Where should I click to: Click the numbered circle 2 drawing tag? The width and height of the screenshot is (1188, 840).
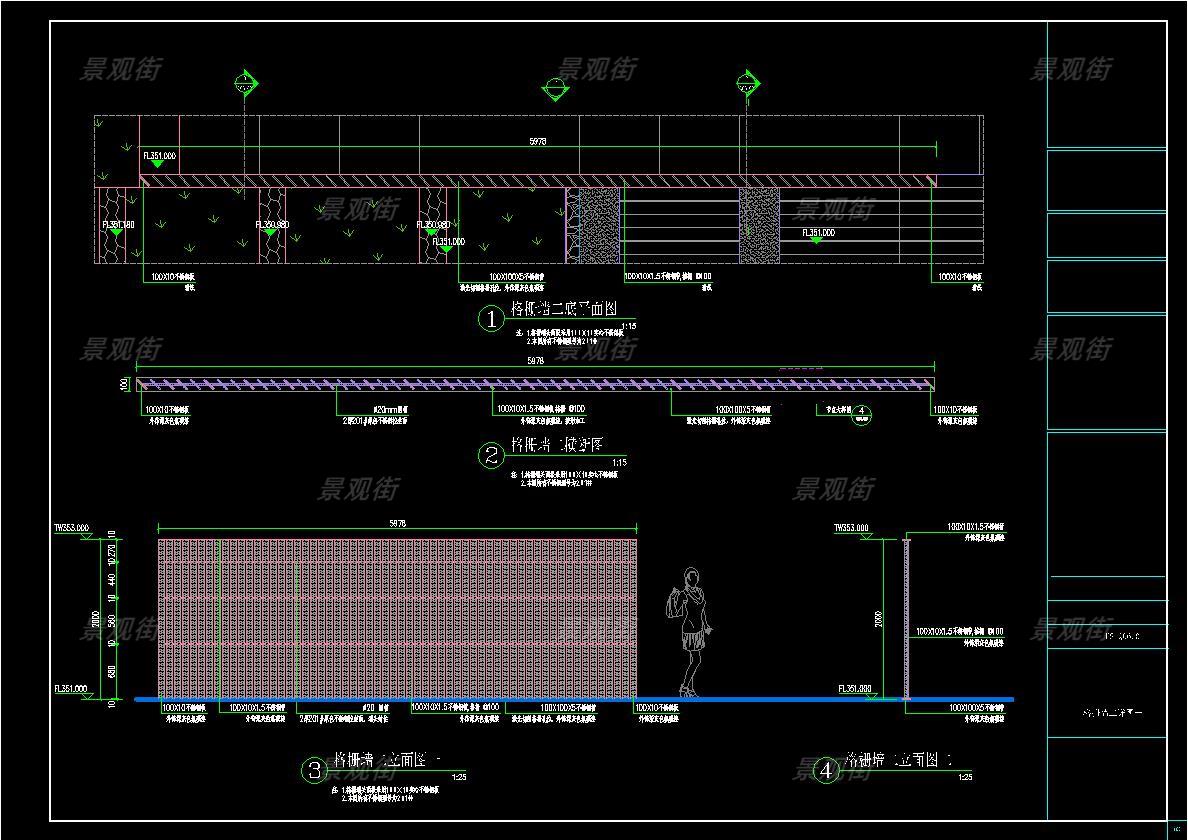point(491,456)
